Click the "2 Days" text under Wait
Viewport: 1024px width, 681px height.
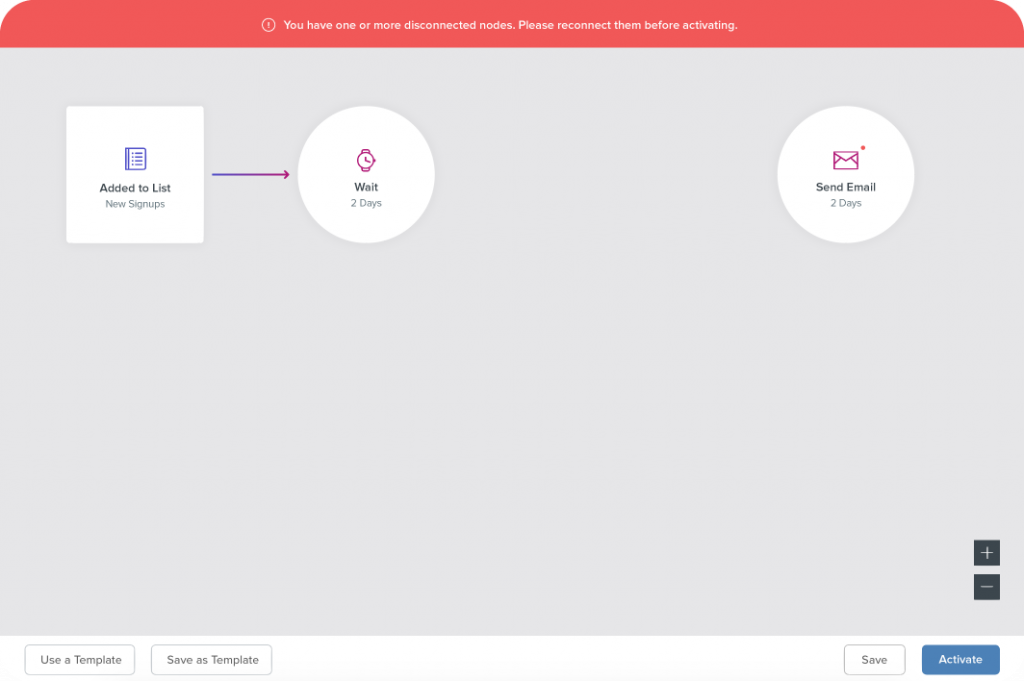pyautogui.click(x=366, y=203)
